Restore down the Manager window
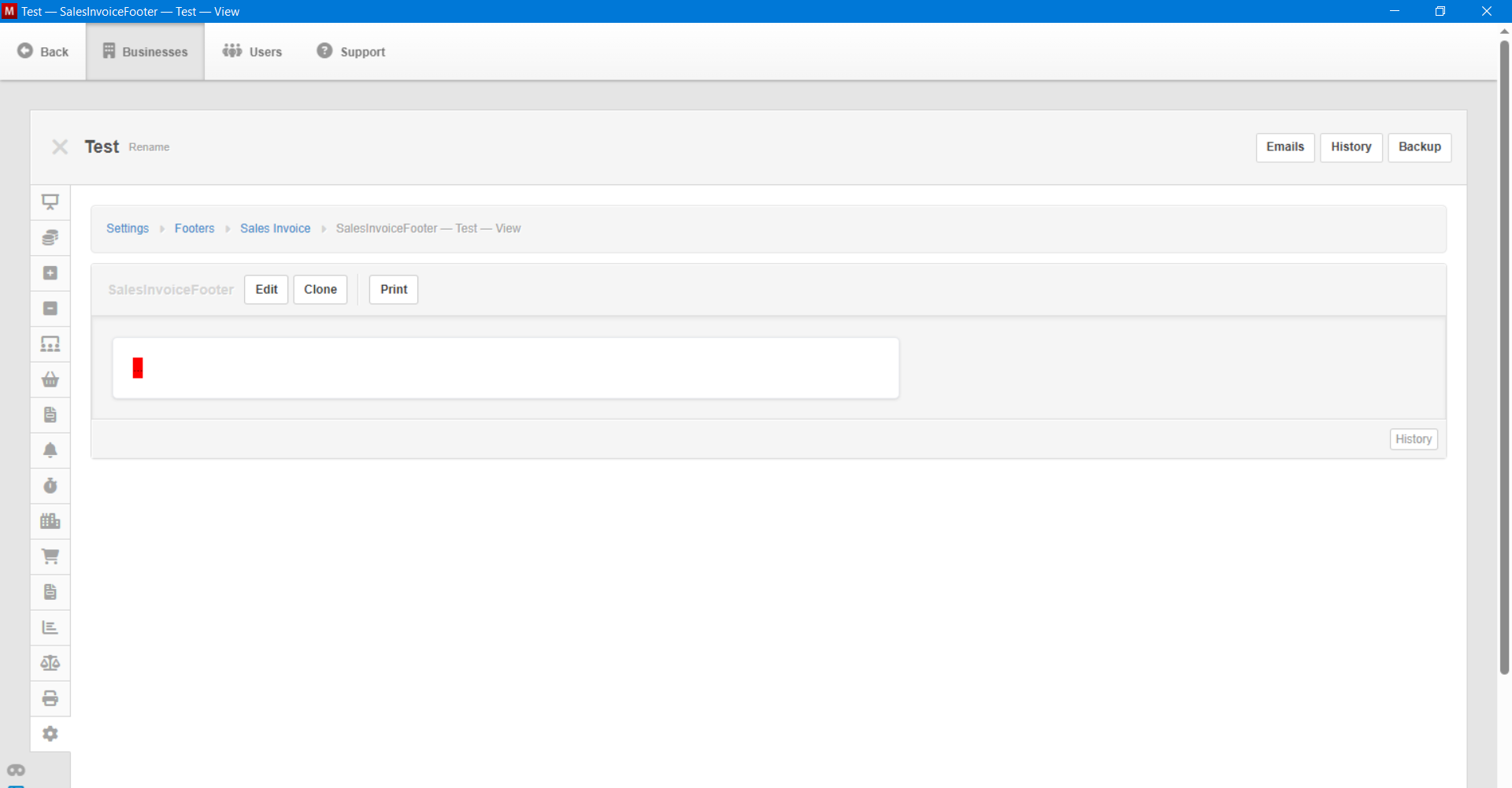The height and width of the screenshot is (788, 1512). click(x=1440, y=11)
